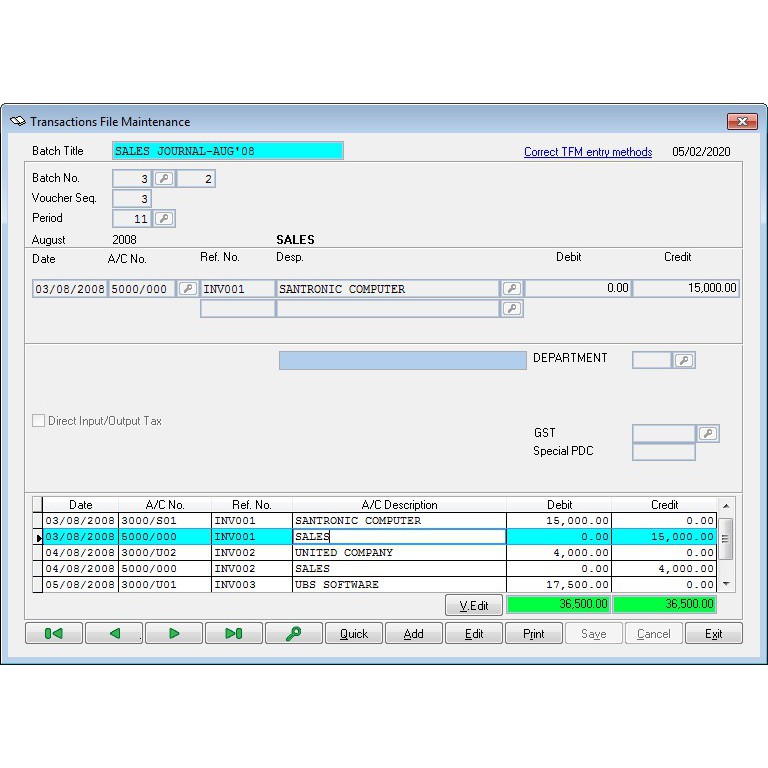
Task: Click the Print button
Action: (533, 633)
